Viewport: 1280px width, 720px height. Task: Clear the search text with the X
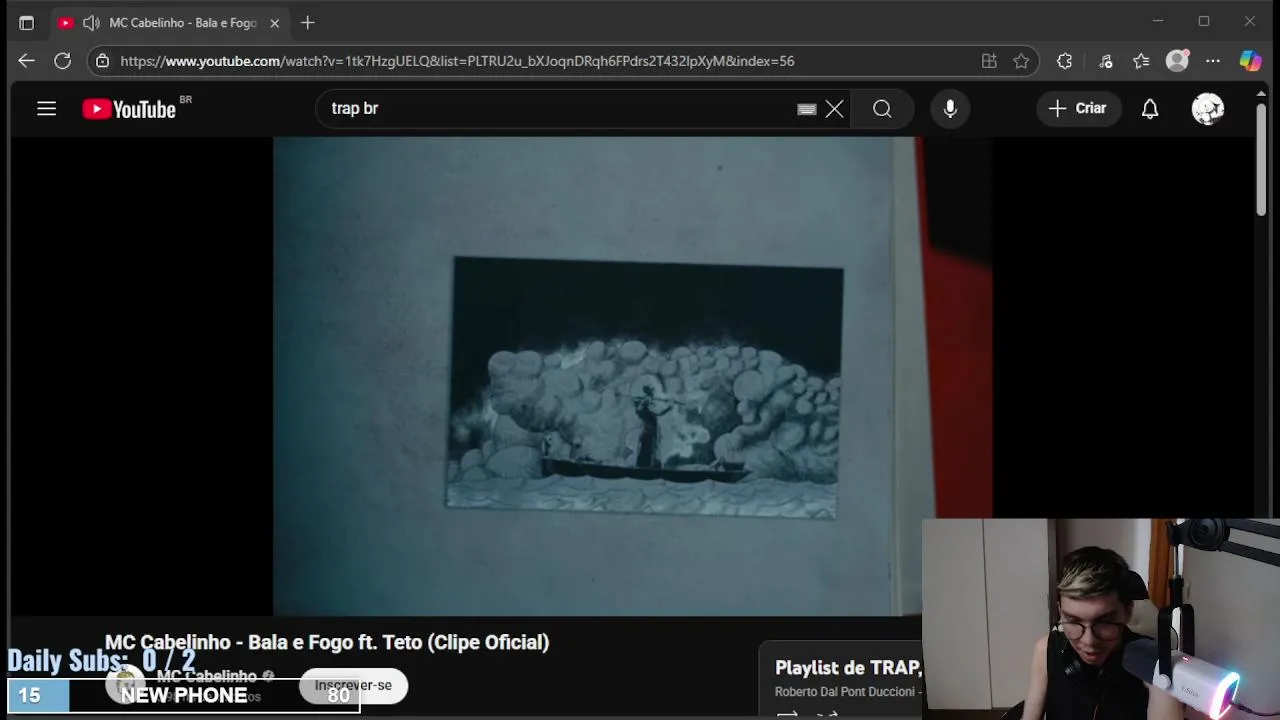835,108
